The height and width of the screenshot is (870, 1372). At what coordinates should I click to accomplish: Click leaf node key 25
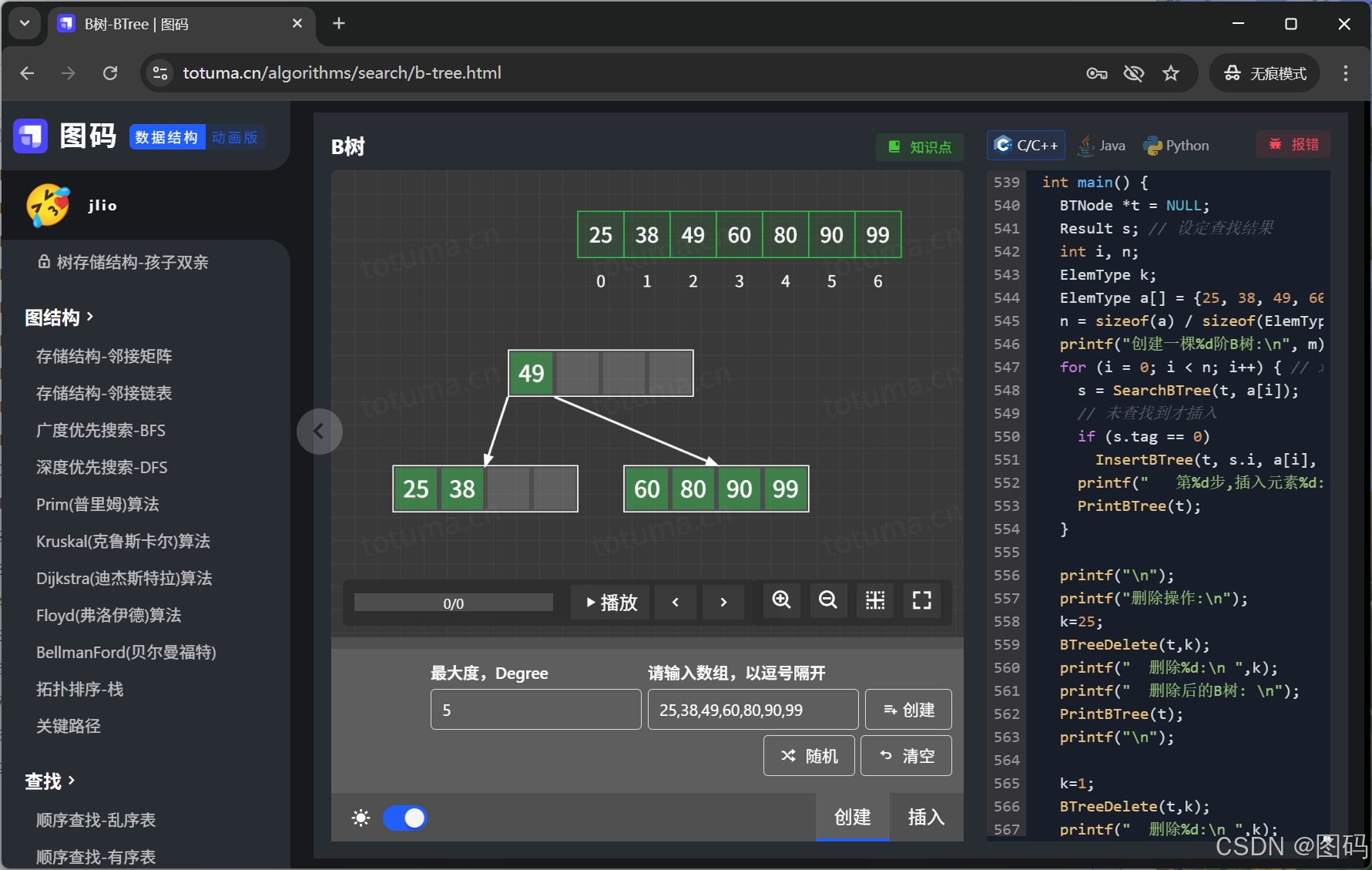(x=416, y=489)
